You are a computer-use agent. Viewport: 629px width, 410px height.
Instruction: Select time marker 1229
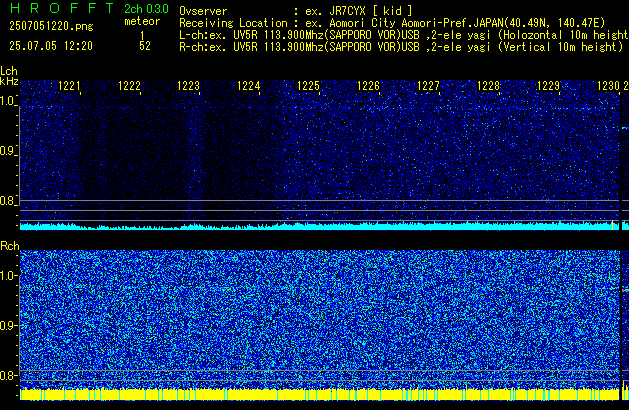[x=548, y=86]
